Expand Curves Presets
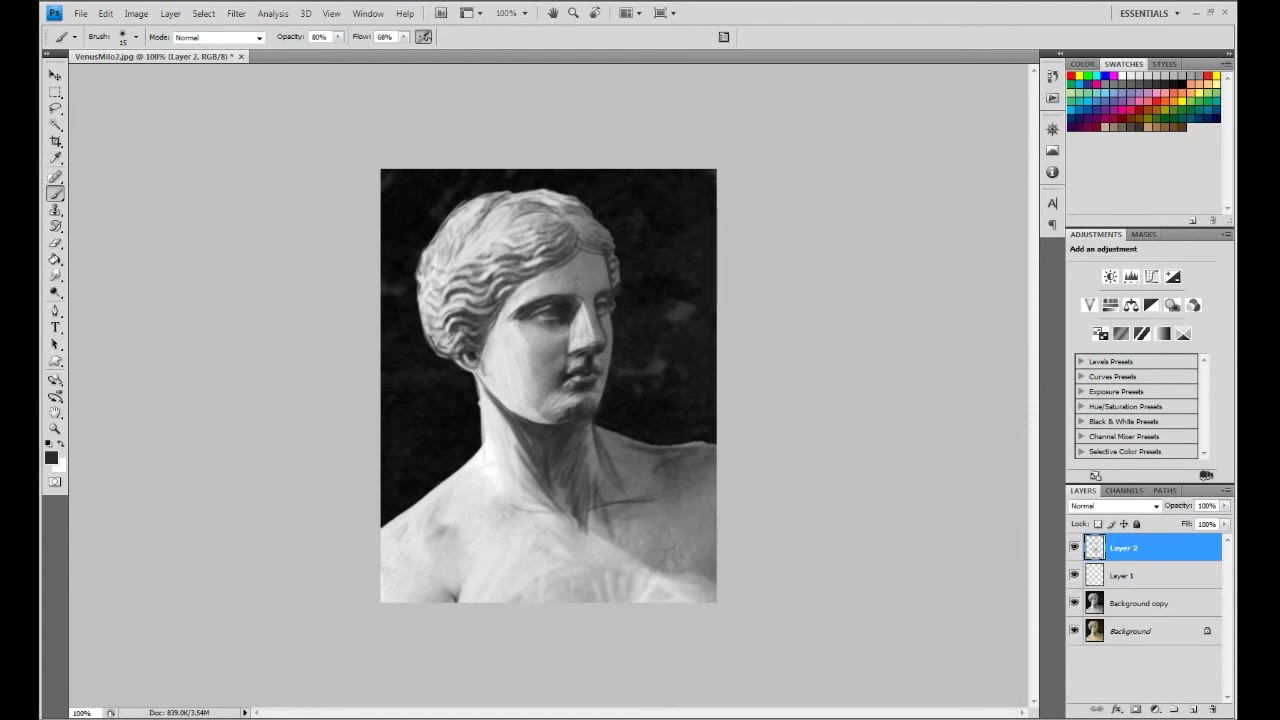This screenshot has height=720, width=1280. (1080, 376)
